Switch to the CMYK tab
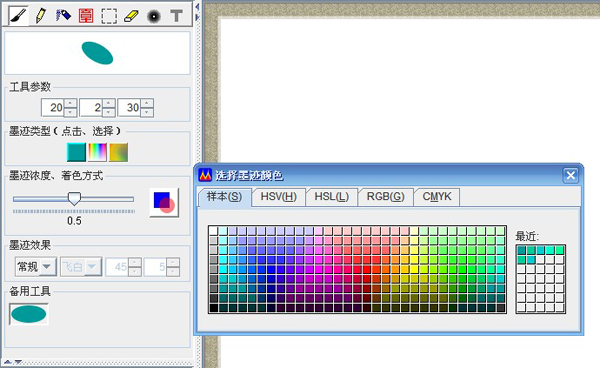The height and width of the screenshot is (368, 600). pos(437,197)
